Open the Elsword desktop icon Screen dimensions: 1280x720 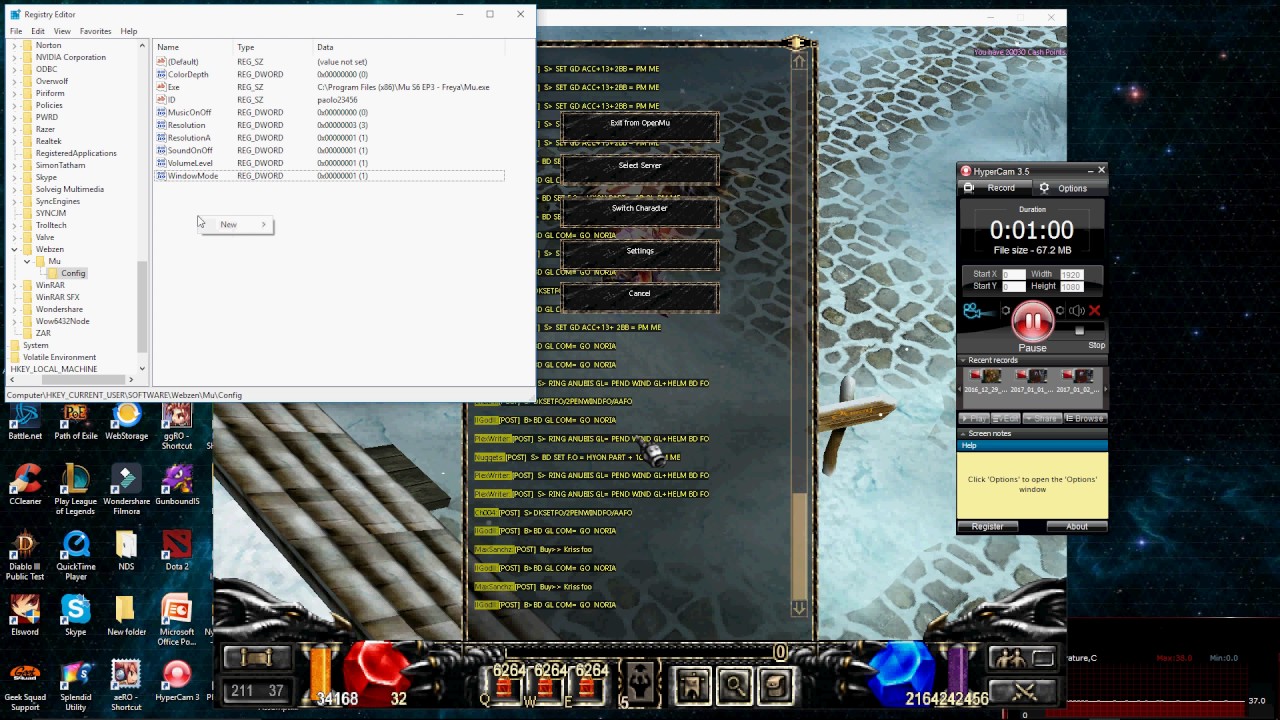tap(25, 616)
